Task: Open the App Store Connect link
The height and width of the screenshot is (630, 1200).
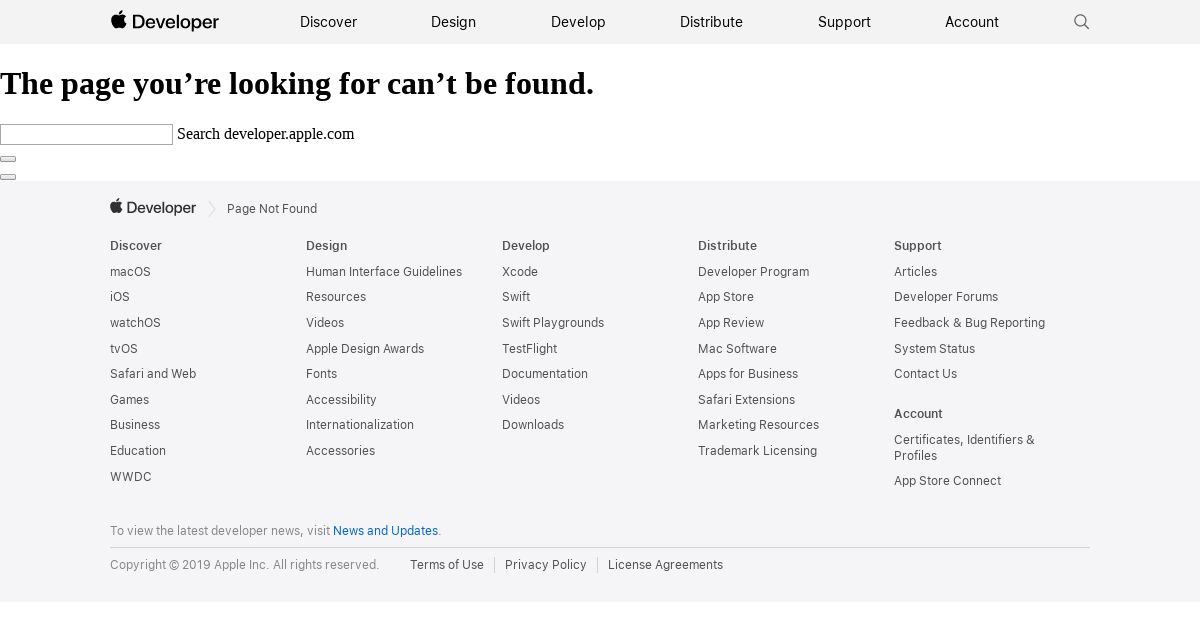Action: coord(947,481)
